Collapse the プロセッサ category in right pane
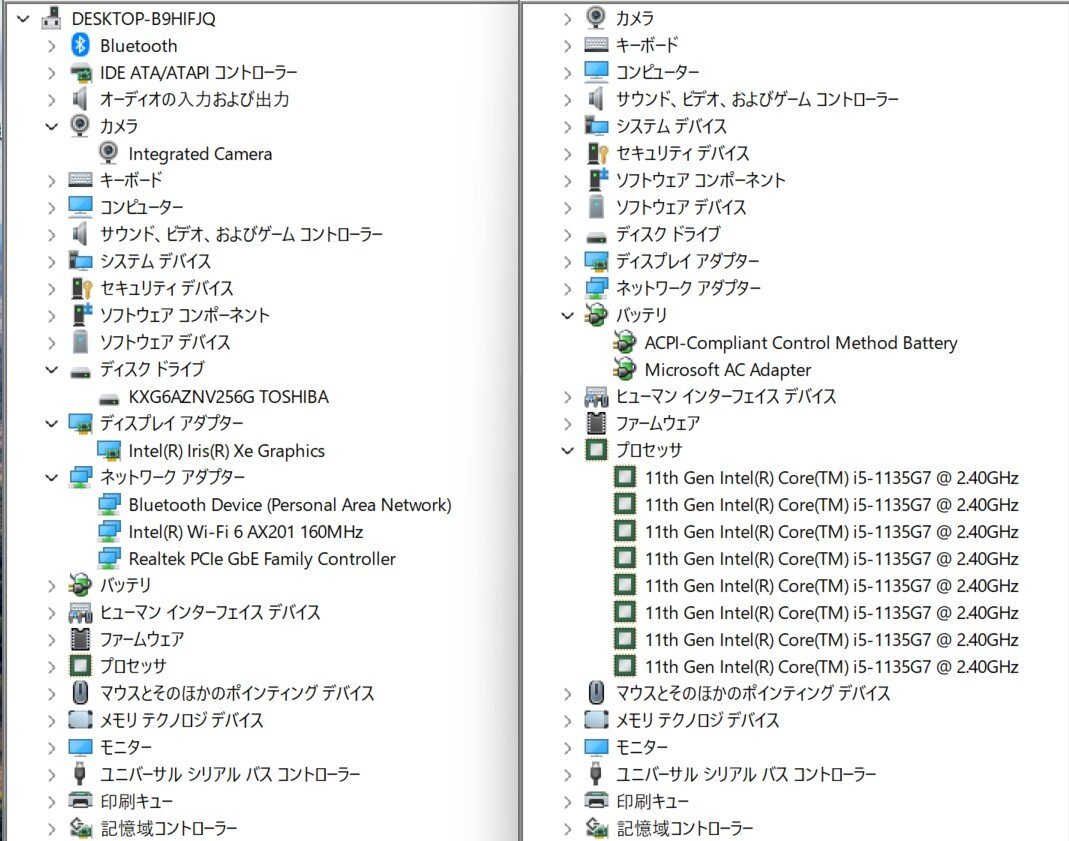1069x841 pixels. (567, 450)
